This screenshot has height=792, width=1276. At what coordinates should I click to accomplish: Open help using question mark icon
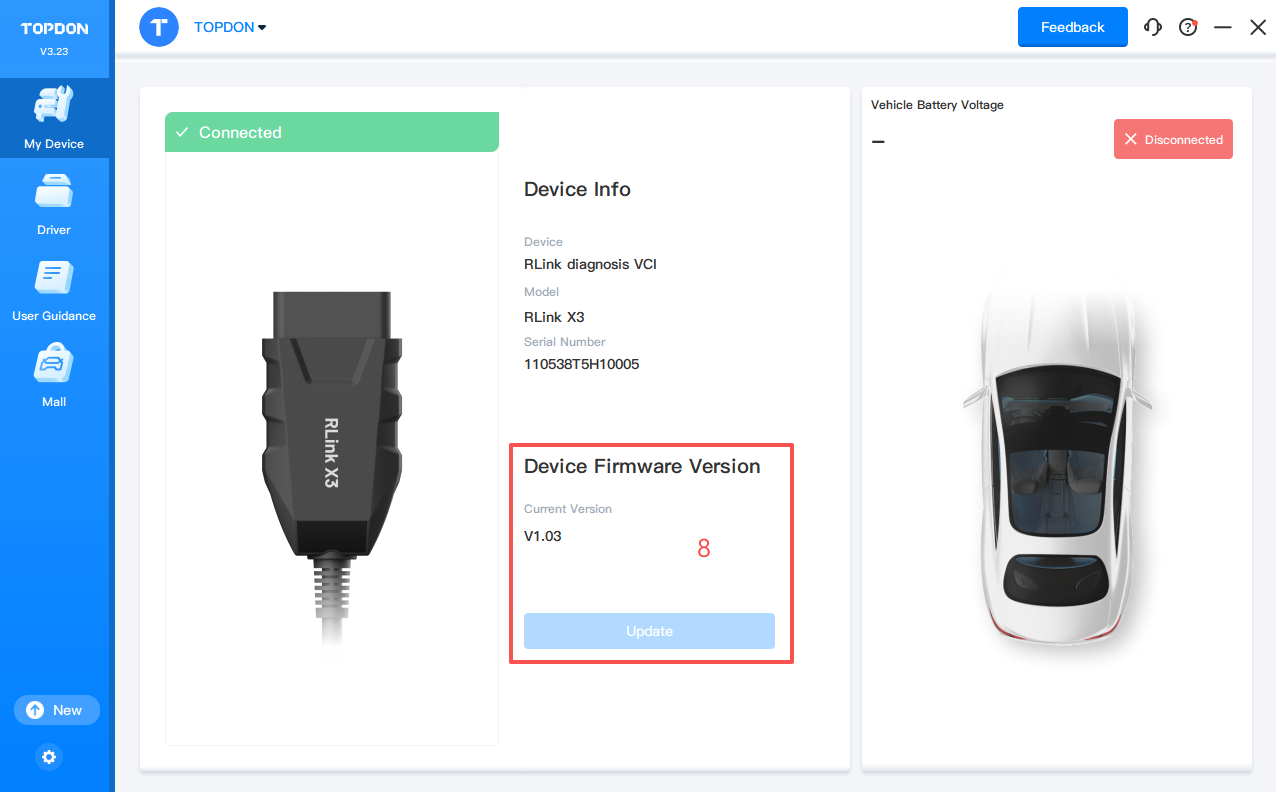click(x=1188, y=27)
